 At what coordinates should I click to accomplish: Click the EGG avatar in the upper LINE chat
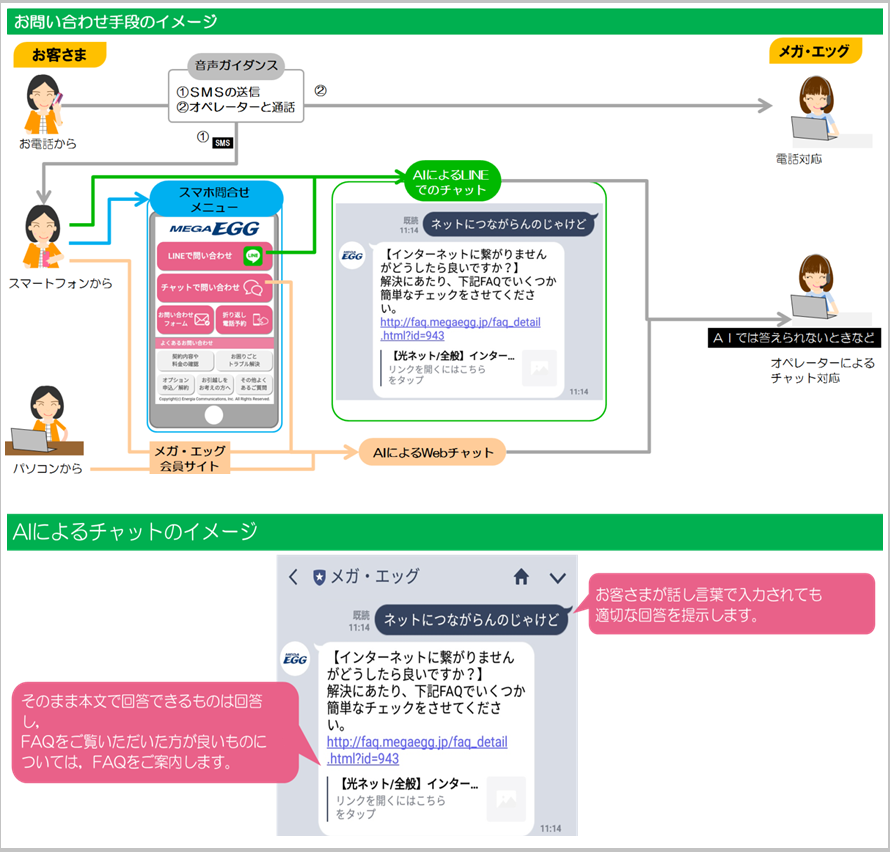click(351, 254)
